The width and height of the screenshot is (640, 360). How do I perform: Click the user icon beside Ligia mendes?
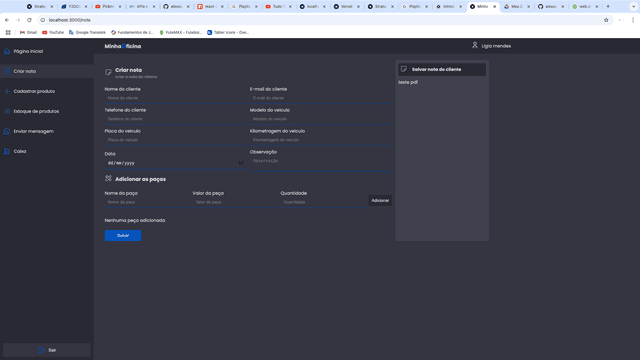[x=475, y=45]
